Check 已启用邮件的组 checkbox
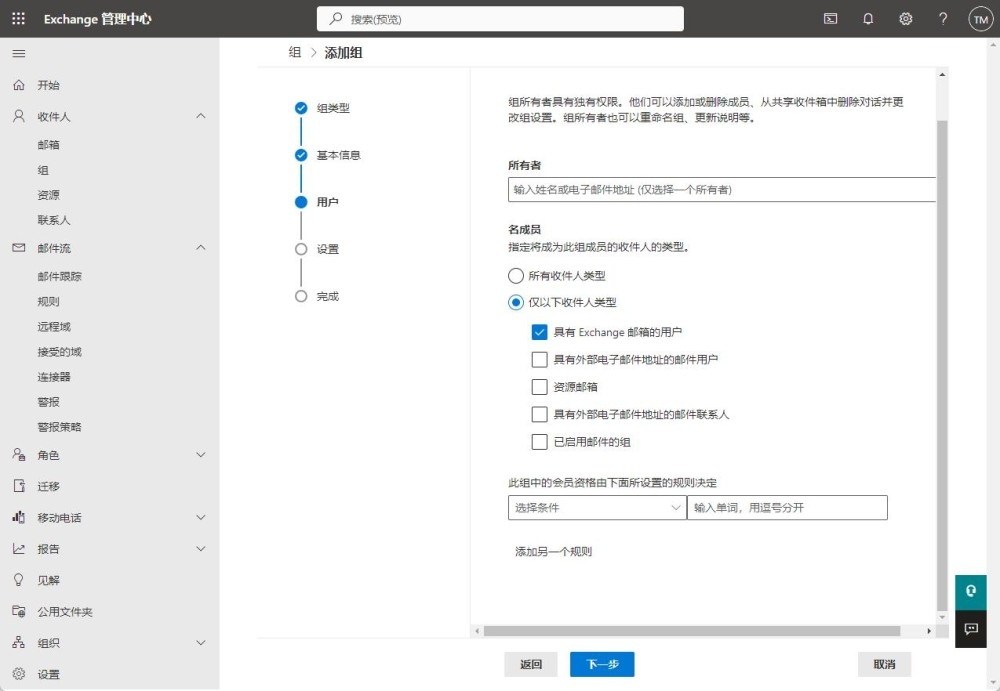This screenshot has width=1000, height=691. pos(540,442)
